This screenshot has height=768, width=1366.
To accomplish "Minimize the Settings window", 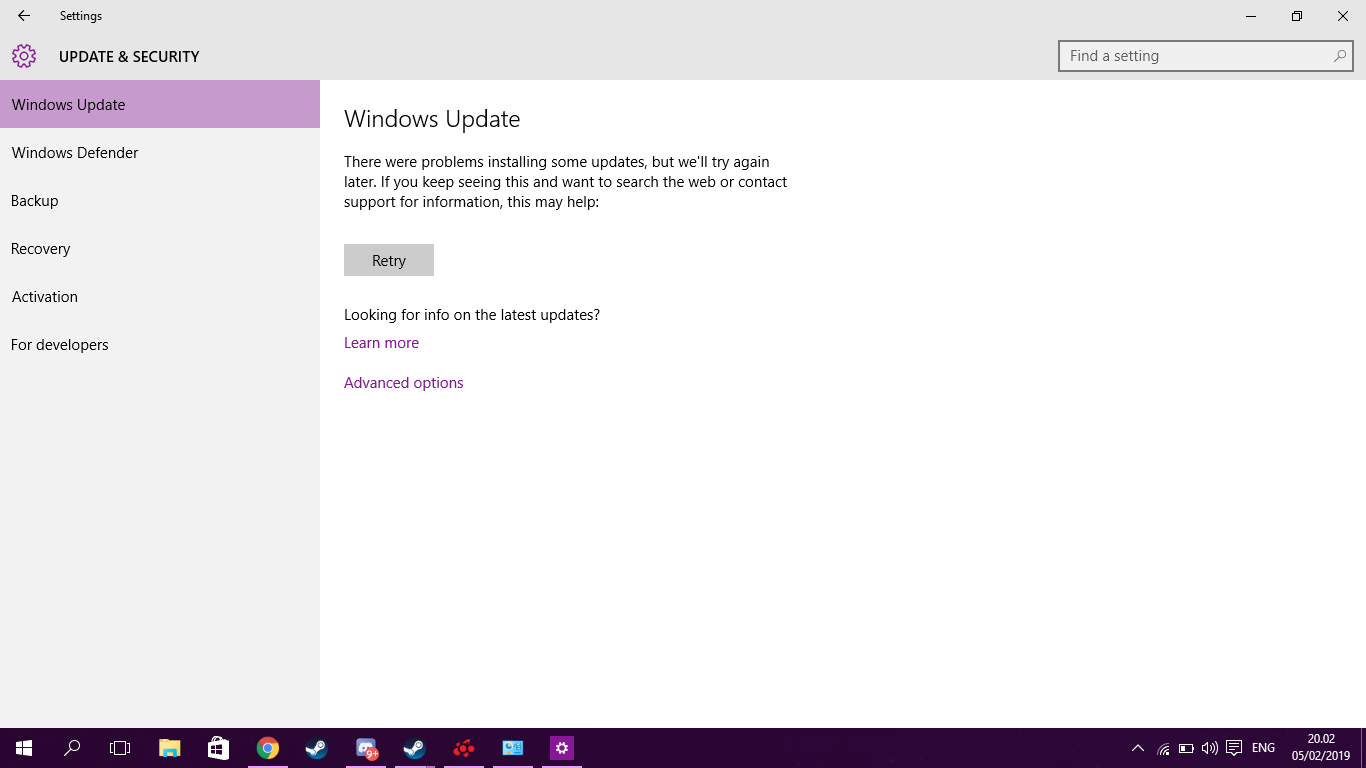I will coord(1251,16).
